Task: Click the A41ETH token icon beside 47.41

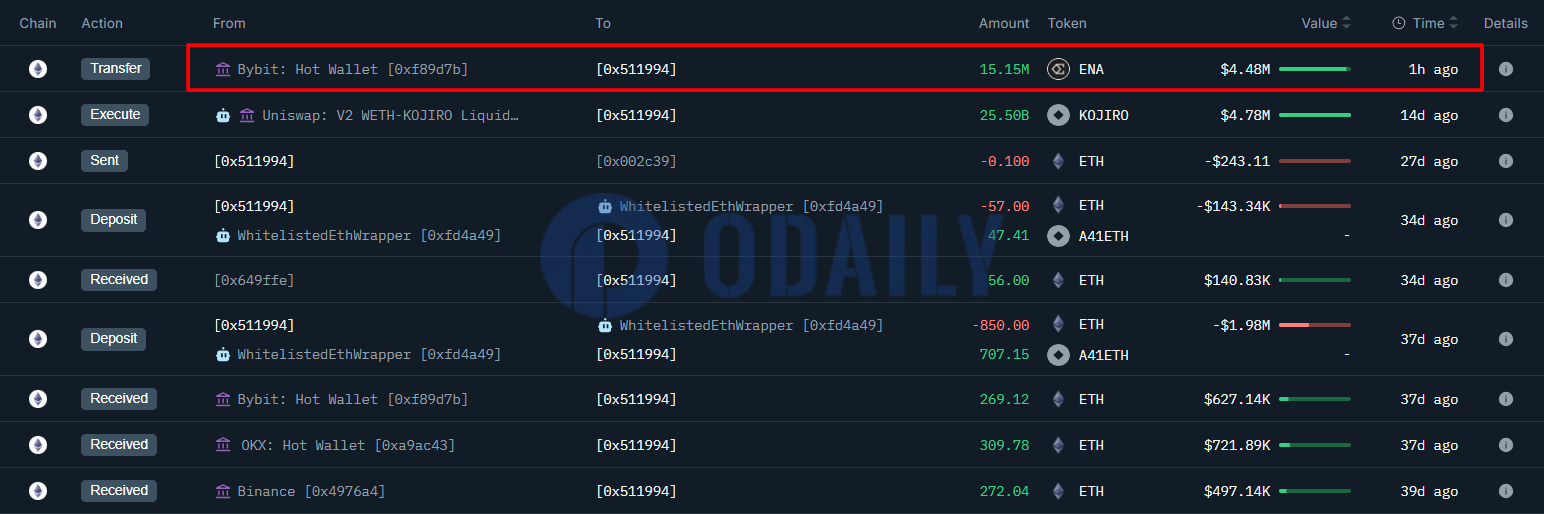Action: pos(1058,236)
